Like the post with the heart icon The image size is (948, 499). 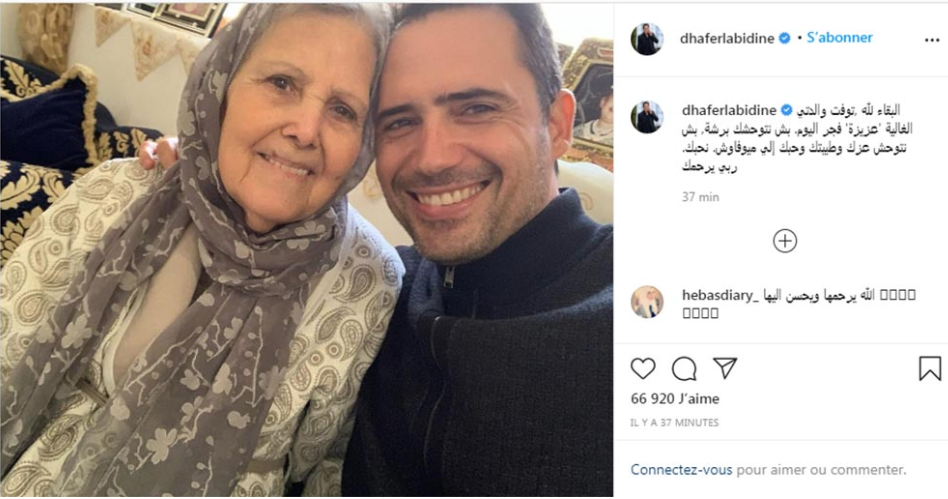coord(643,368)
